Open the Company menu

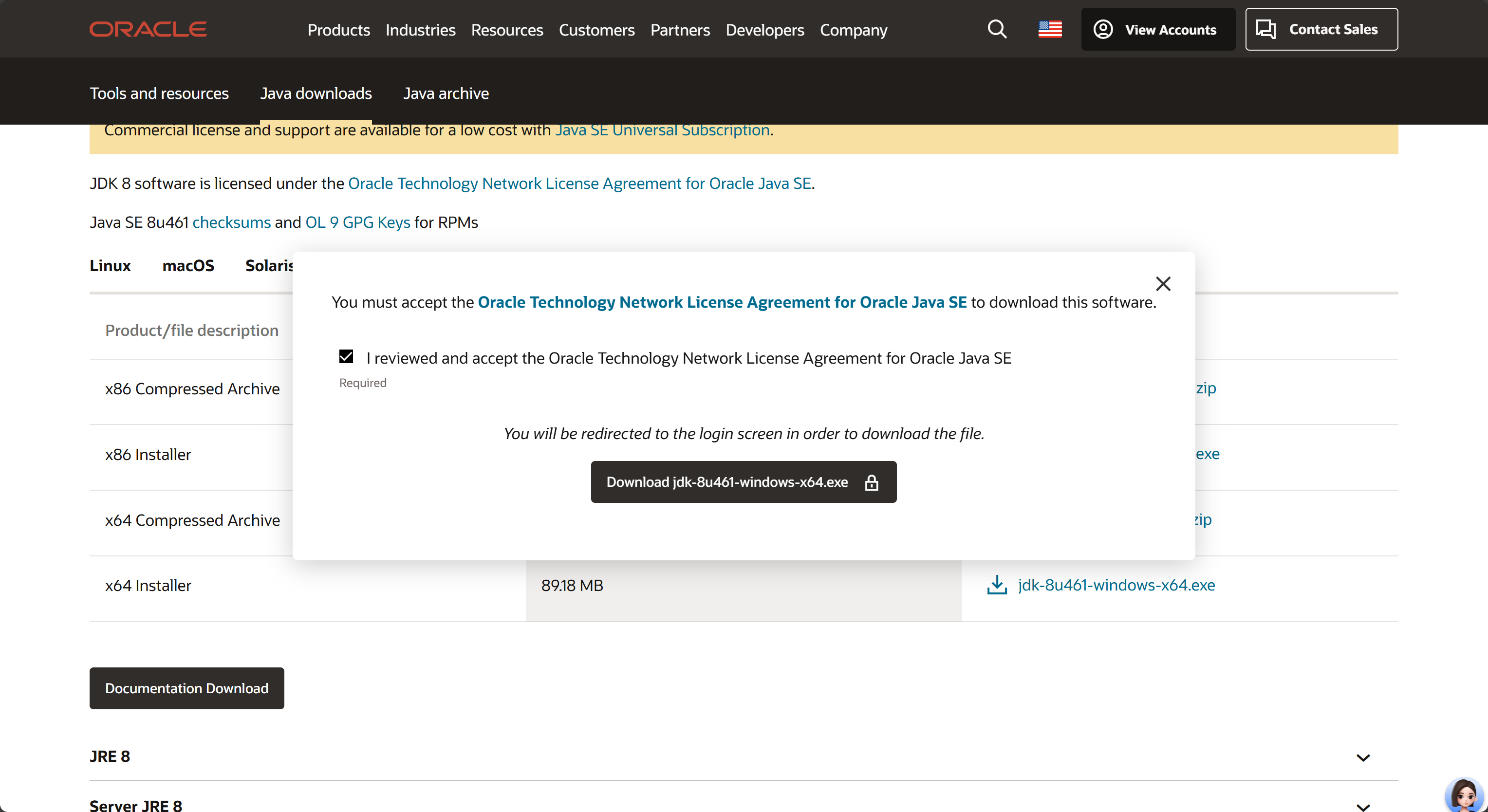(x=853, y=30)
